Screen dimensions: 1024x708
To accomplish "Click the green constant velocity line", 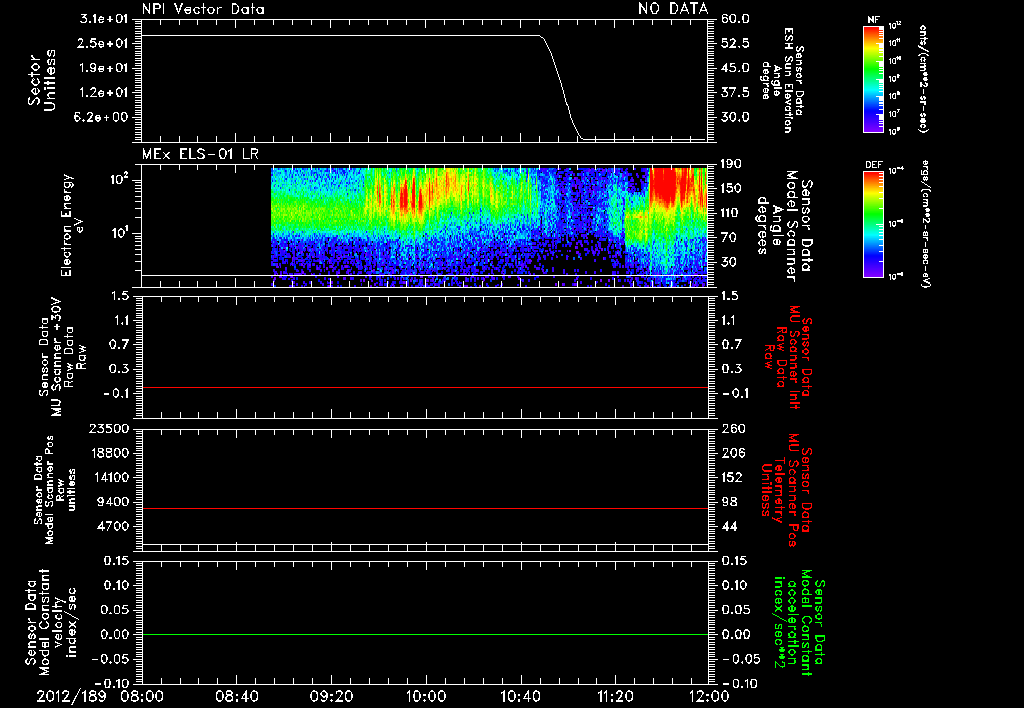I will pos(424,634).
